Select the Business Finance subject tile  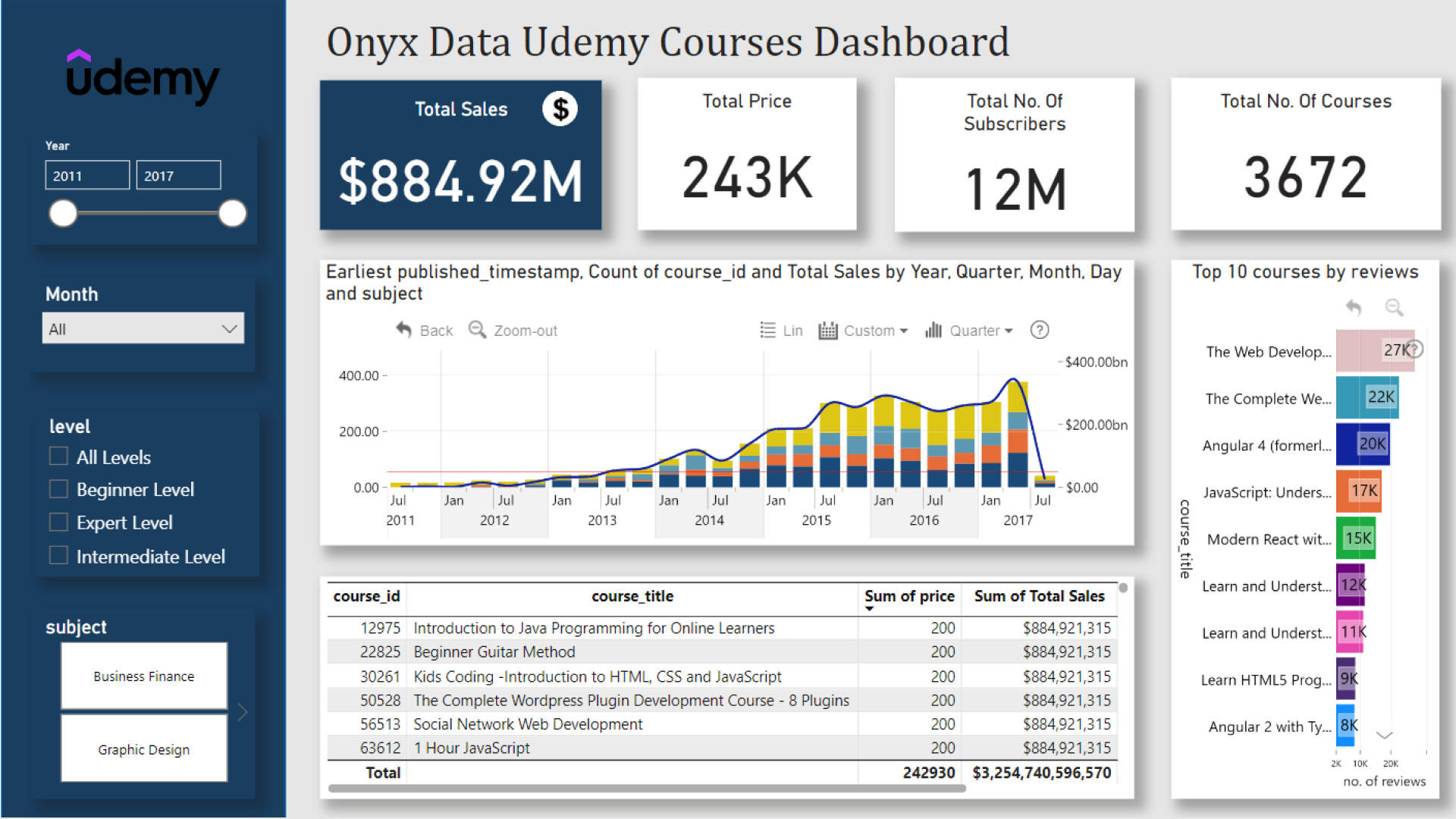tap(144, 676)
